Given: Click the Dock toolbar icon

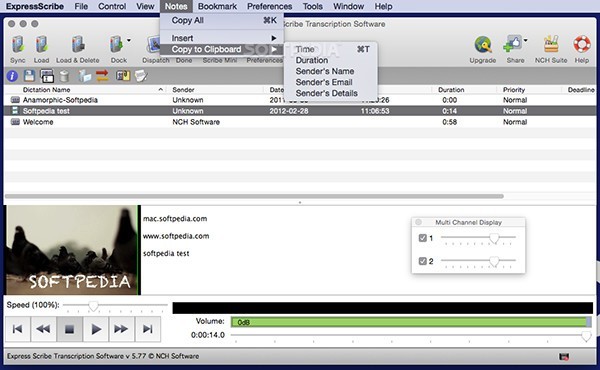Looking at the screenshot, I should pos(116,44).
